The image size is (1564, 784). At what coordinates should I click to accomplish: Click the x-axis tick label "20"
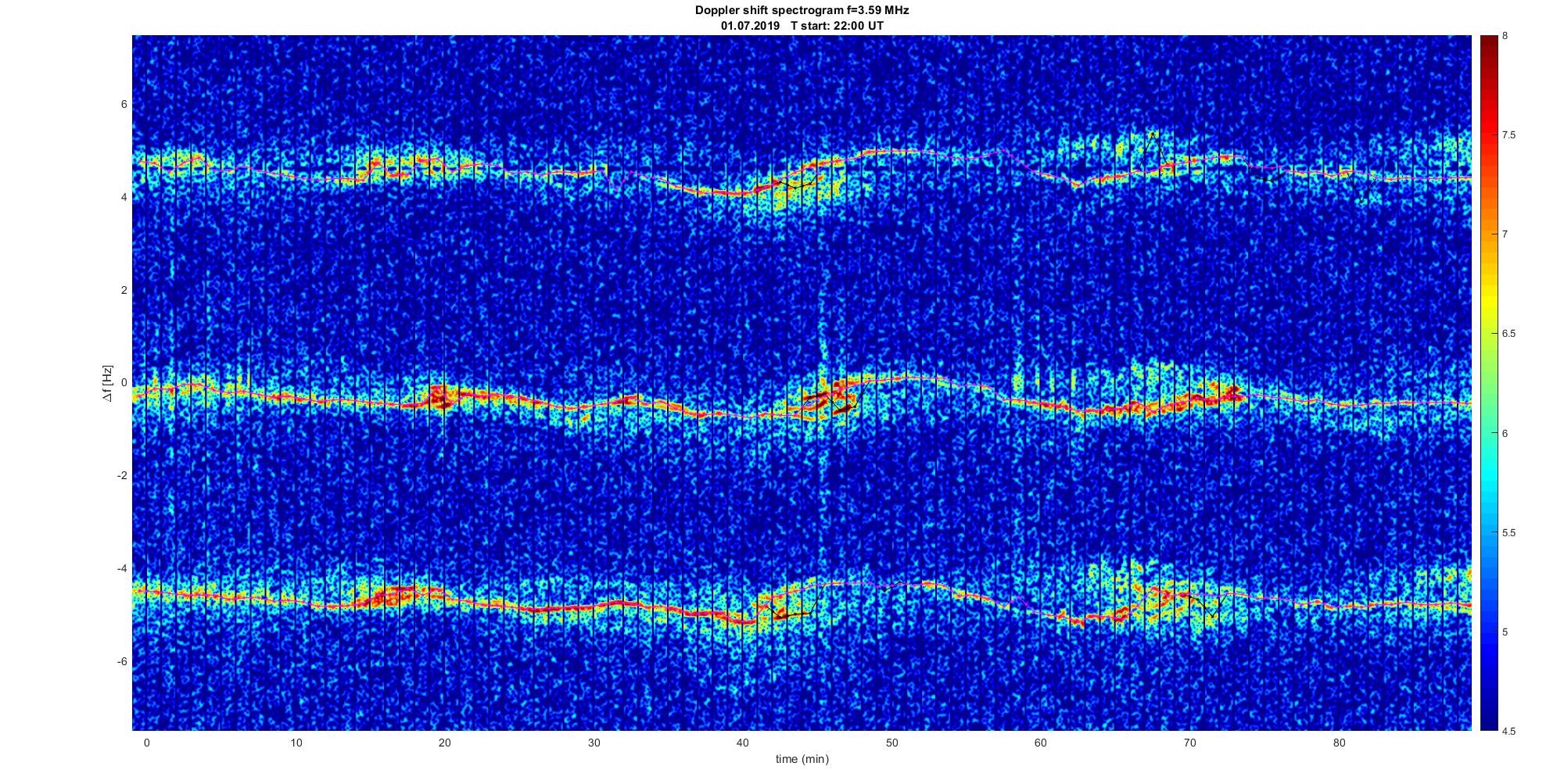[445, 743]
